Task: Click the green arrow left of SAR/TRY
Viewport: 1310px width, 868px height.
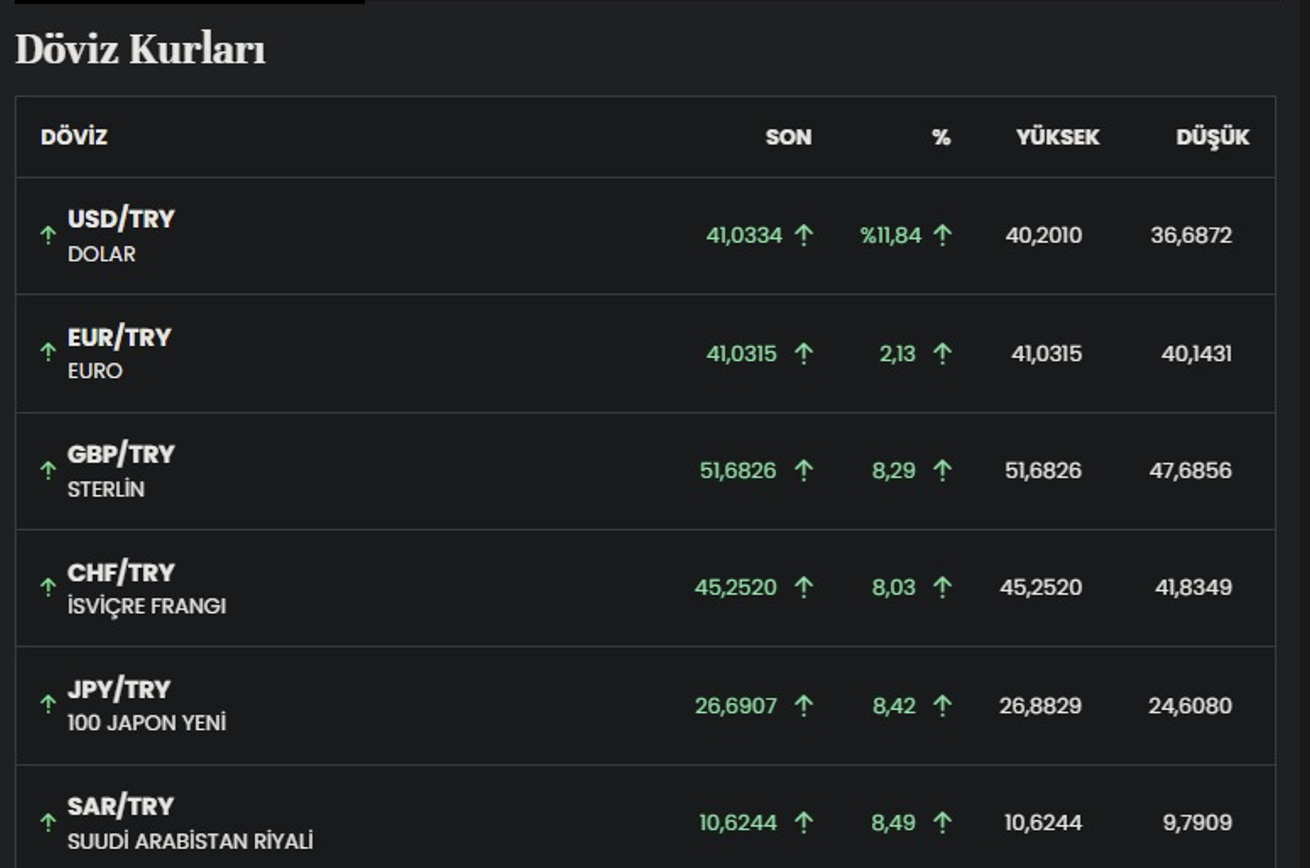Action: [47, 822]
